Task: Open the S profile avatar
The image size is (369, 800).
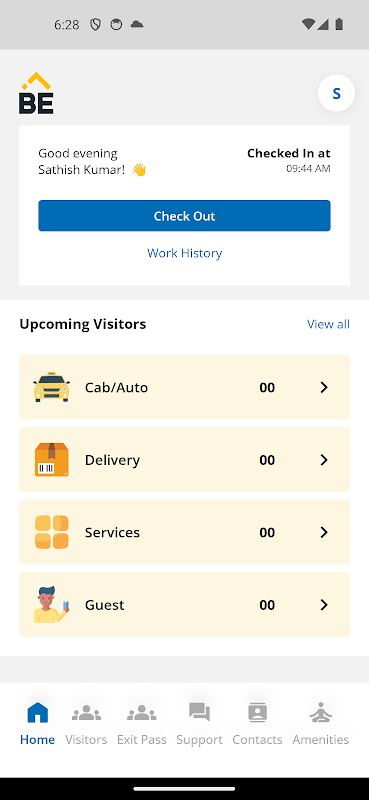Action: (336, 93)
